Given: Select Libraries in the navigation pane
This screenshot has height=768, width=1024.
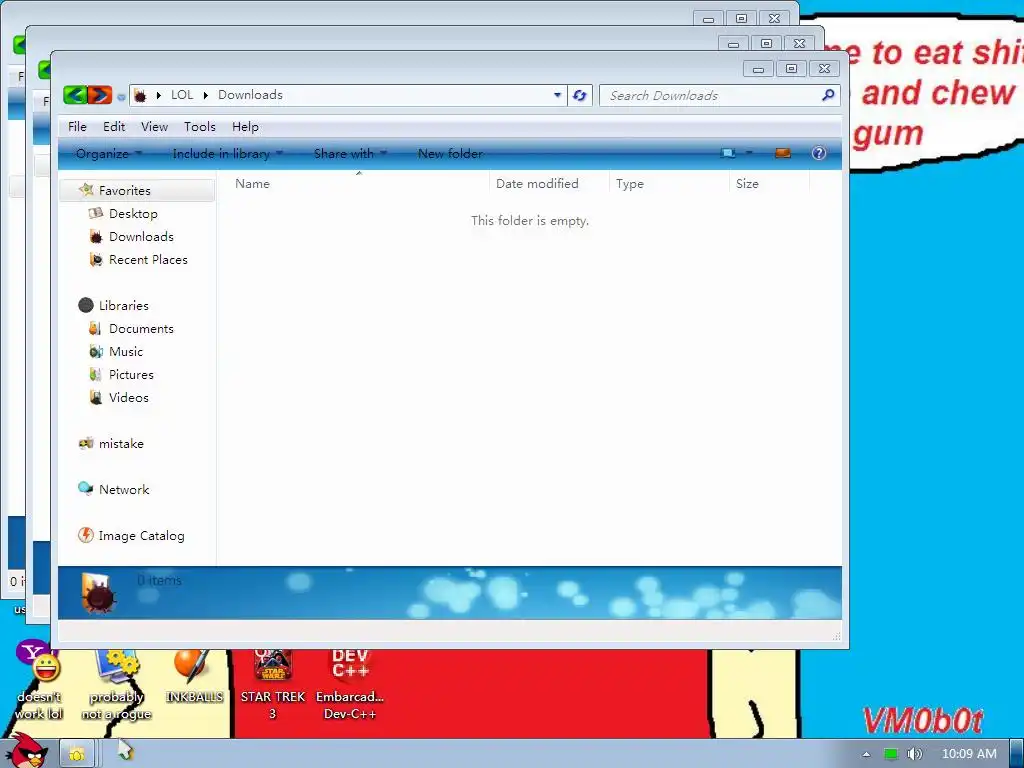Looking at the screenshot, I should [x=123, y=306].
